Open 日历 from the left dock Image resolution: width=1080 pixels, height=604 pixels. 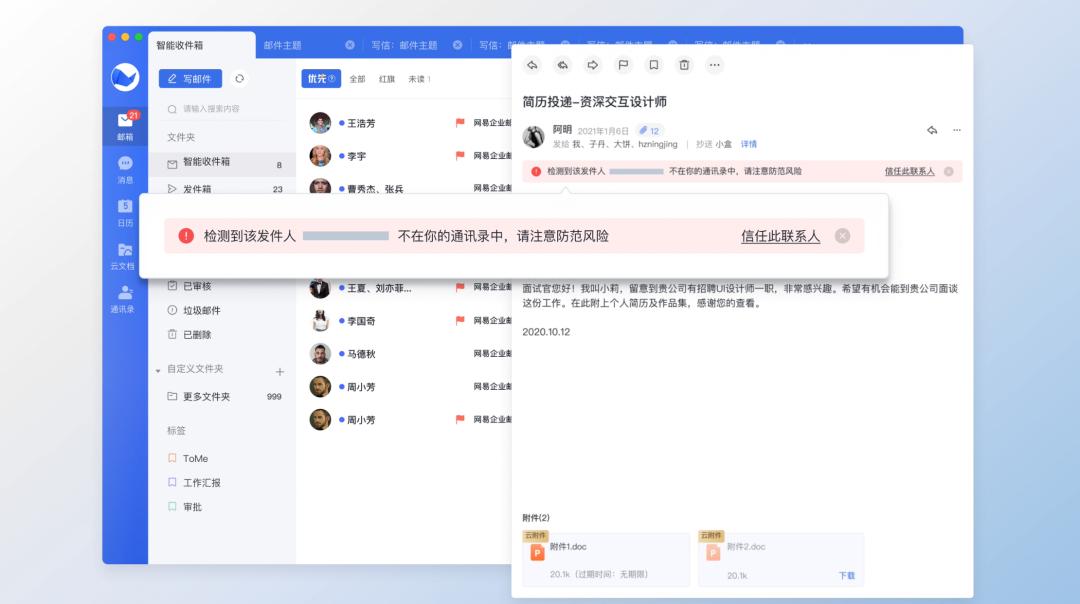(x=124, y=213)
